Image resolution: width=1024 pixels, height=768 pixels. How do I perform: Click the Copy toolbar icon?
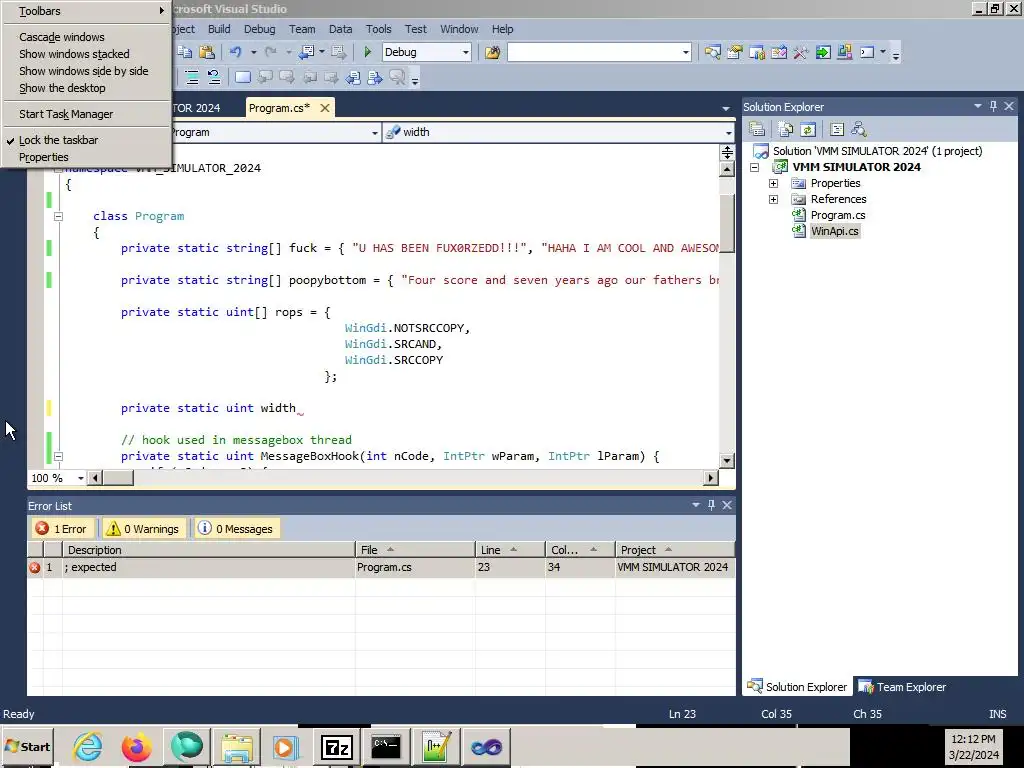click(185, 52)
